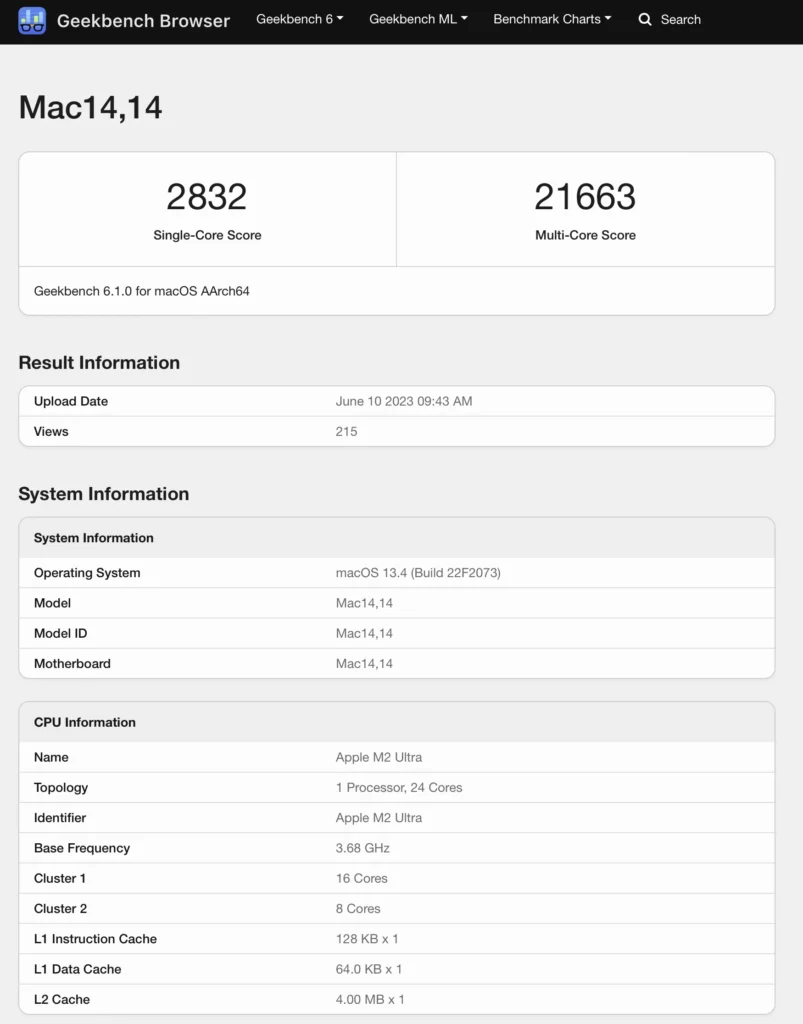Click the Model row value Mac14,14
The image size is (803, 1024).
364,603
